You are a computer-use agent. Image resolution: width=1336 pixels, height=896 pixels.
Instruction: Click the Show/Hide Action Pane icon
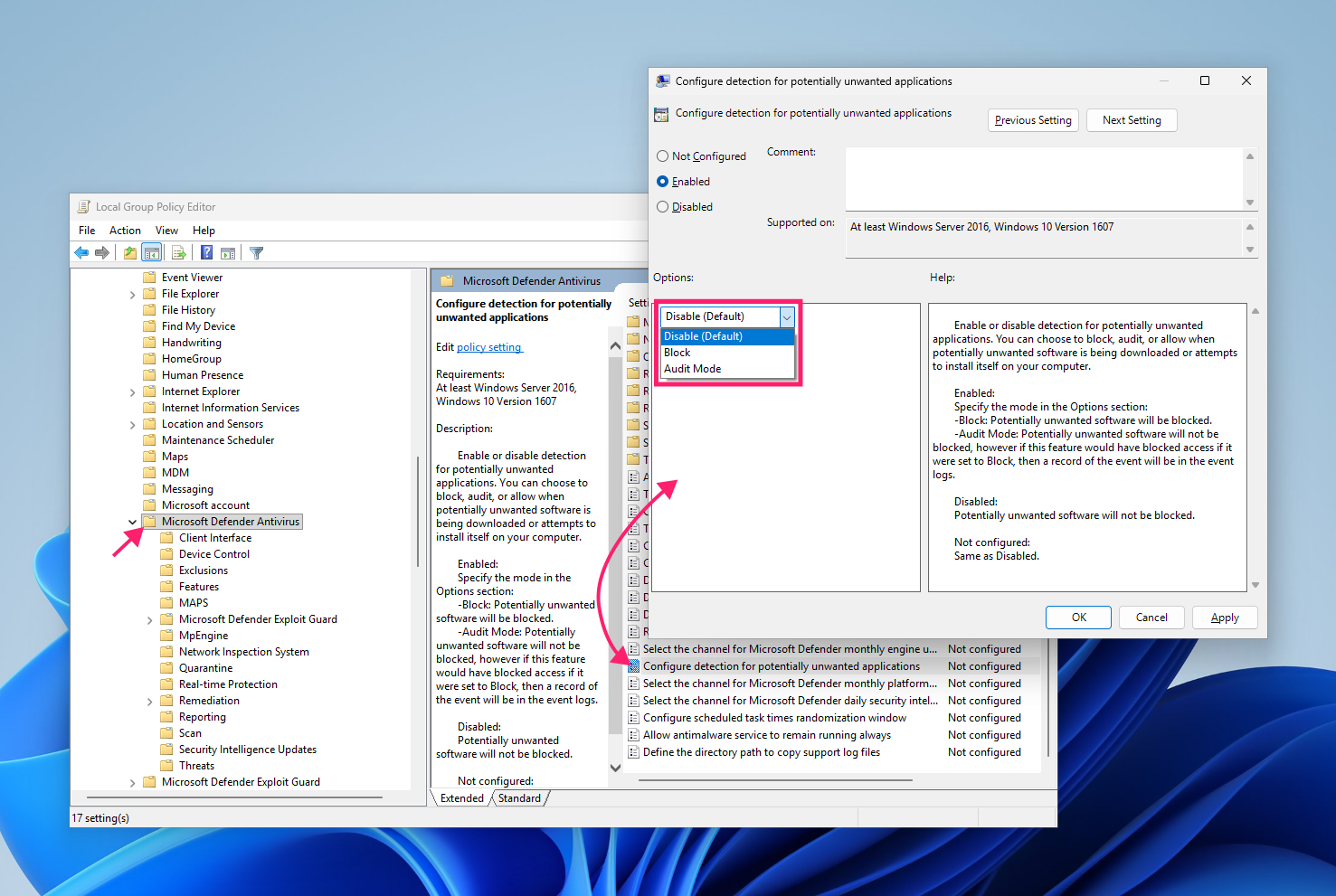(228, 253)
